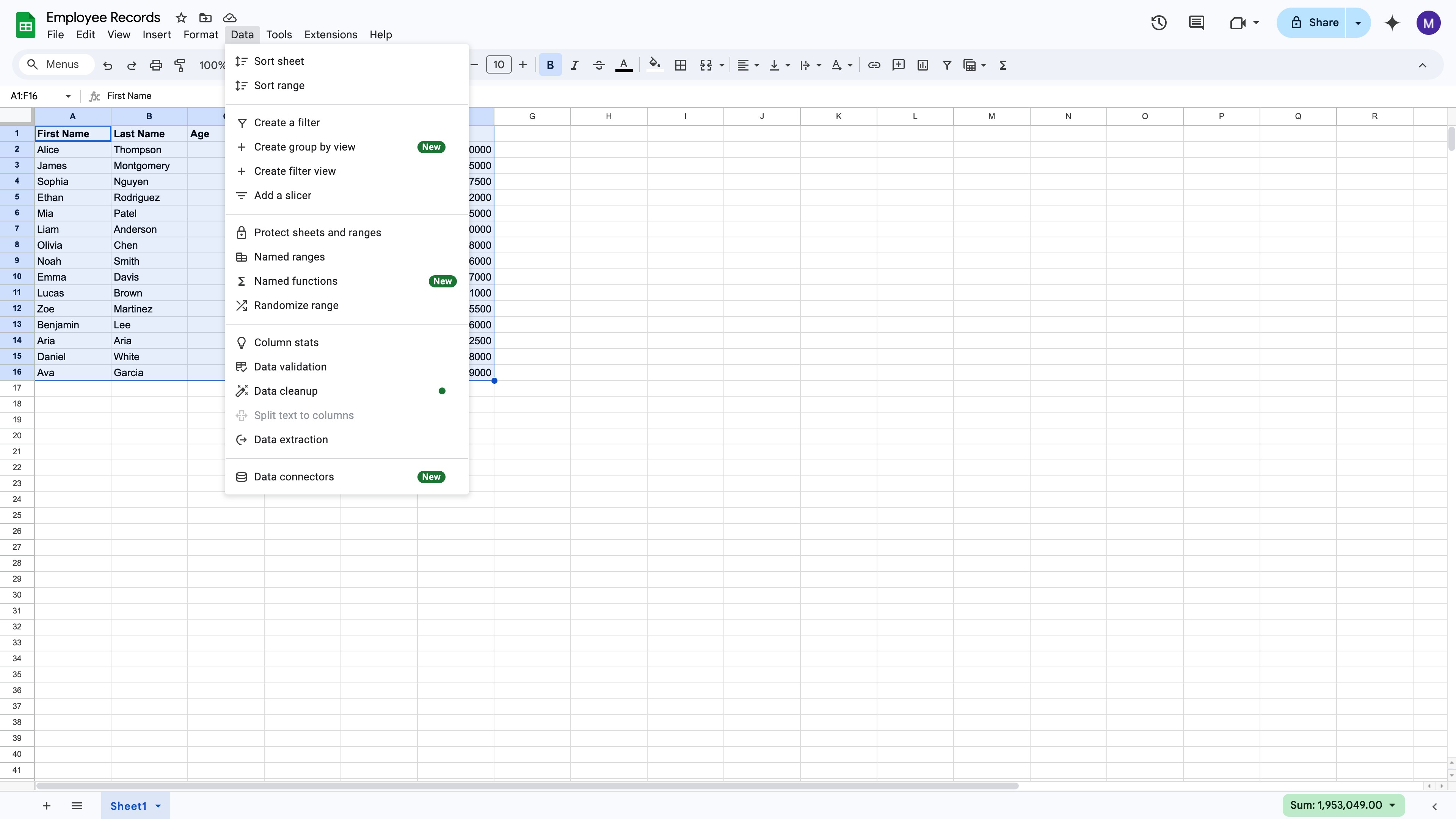Click the toolbar filter funnel icon

947,66
